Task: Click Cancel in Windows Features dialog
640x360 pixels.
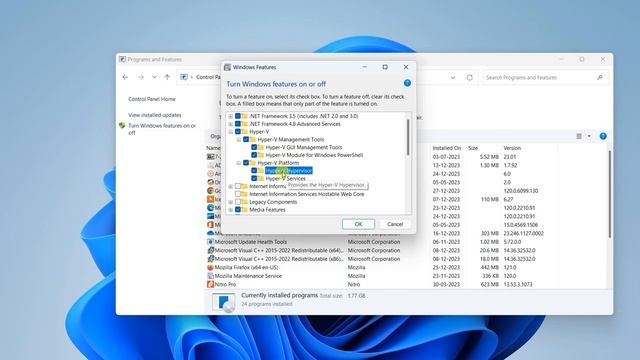Action: tap(395, 224)
